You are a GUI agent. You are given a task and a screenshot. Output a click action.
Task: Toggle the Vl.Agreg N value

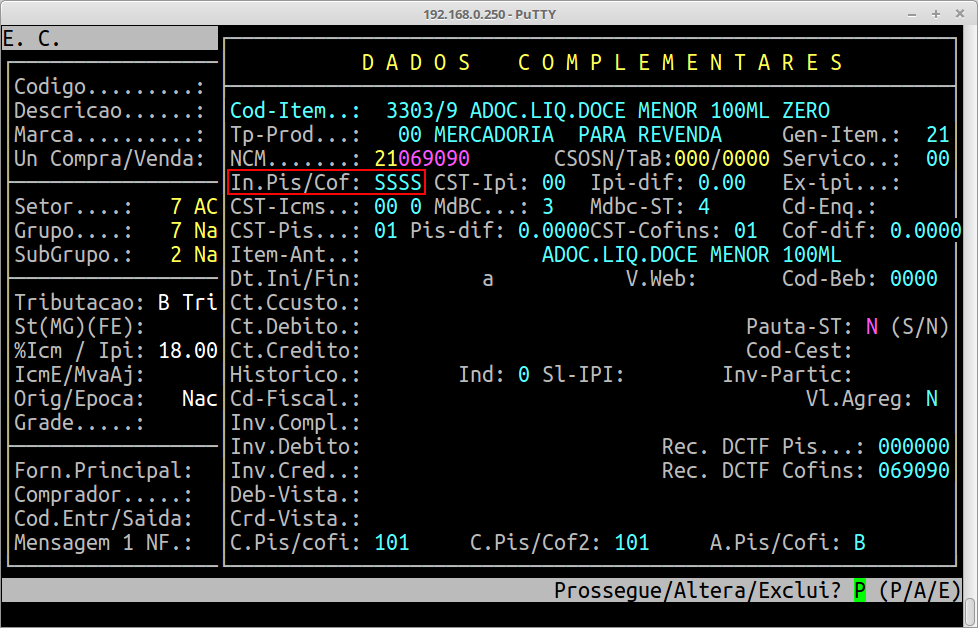[x=931, y=399]
